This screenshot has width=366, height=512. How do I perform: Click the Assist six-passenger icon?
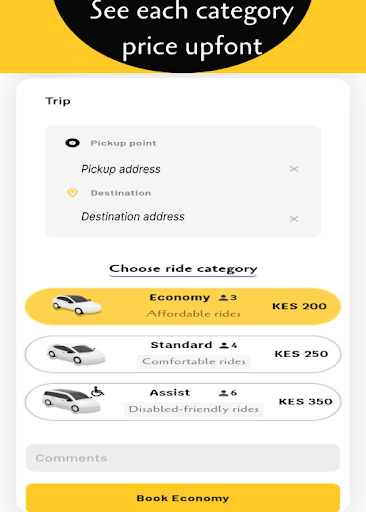223,393
